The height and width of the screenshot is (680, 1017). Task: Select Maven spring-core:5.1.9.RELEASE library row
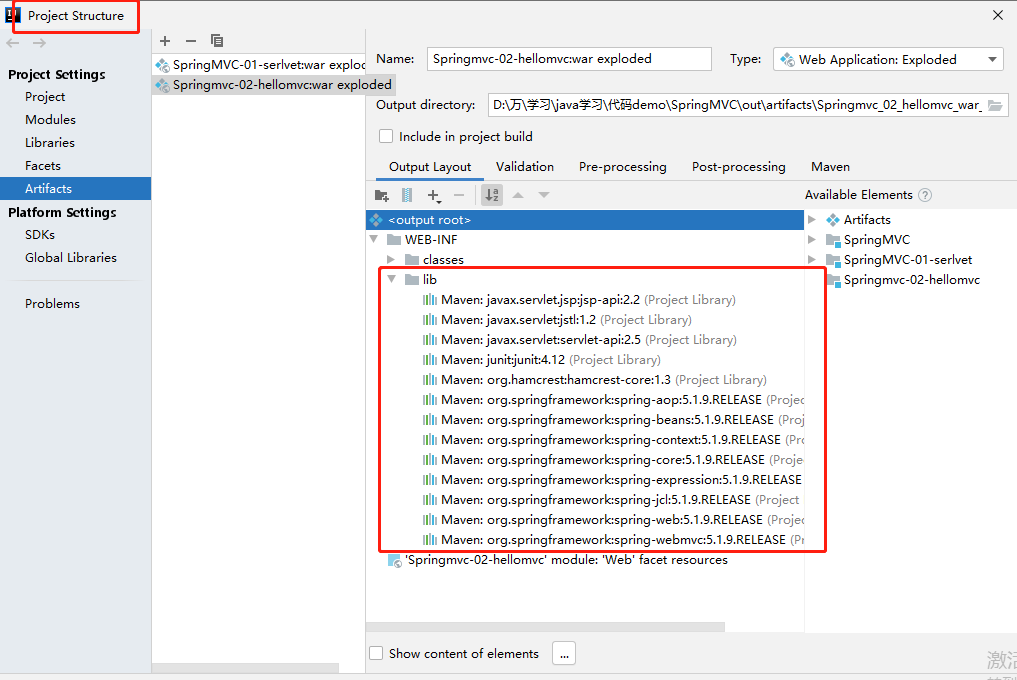pos(613,460)
